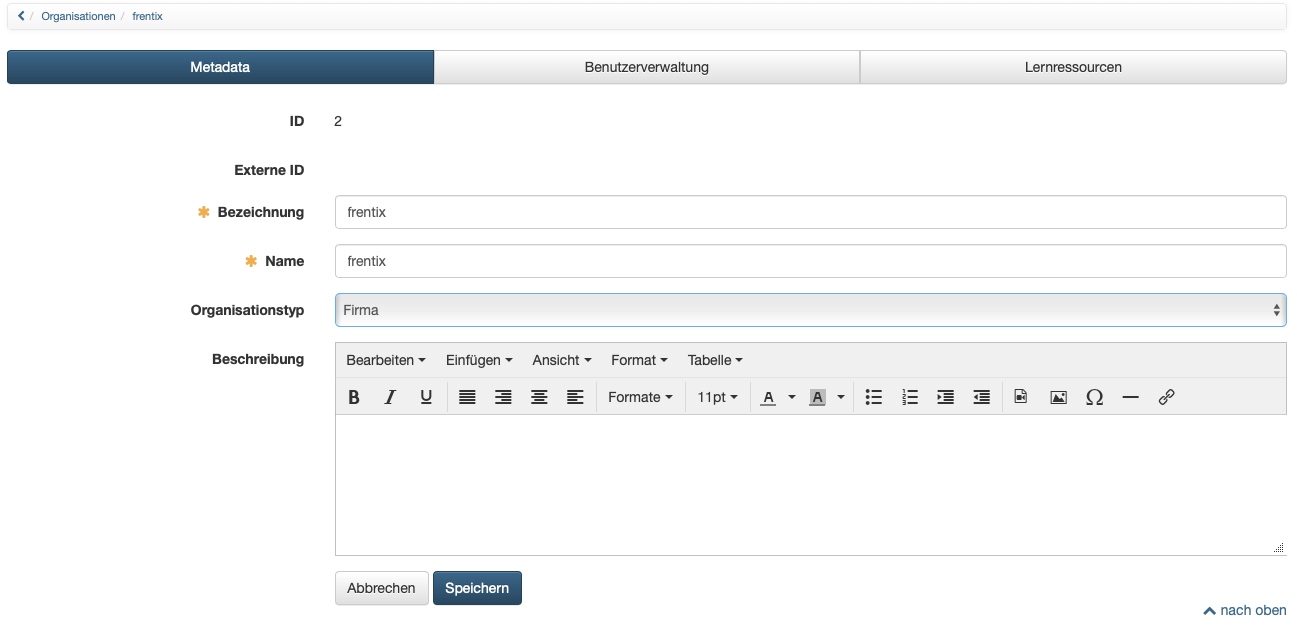Open the Format menu
This screenshot has width=1297, height=626.
639,360
